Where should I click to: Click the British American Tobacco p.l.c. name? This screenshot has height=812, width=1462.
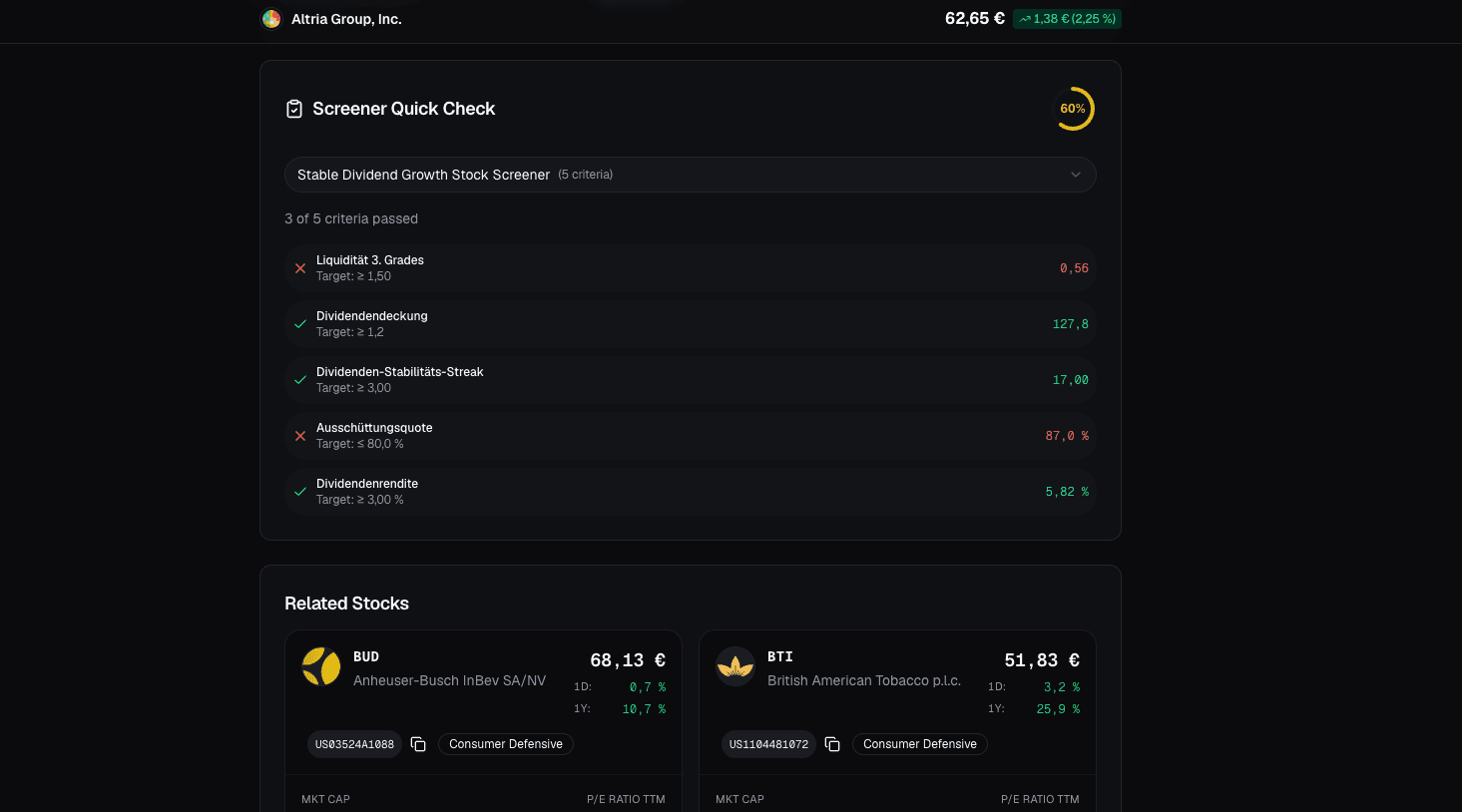pos(864,680)
